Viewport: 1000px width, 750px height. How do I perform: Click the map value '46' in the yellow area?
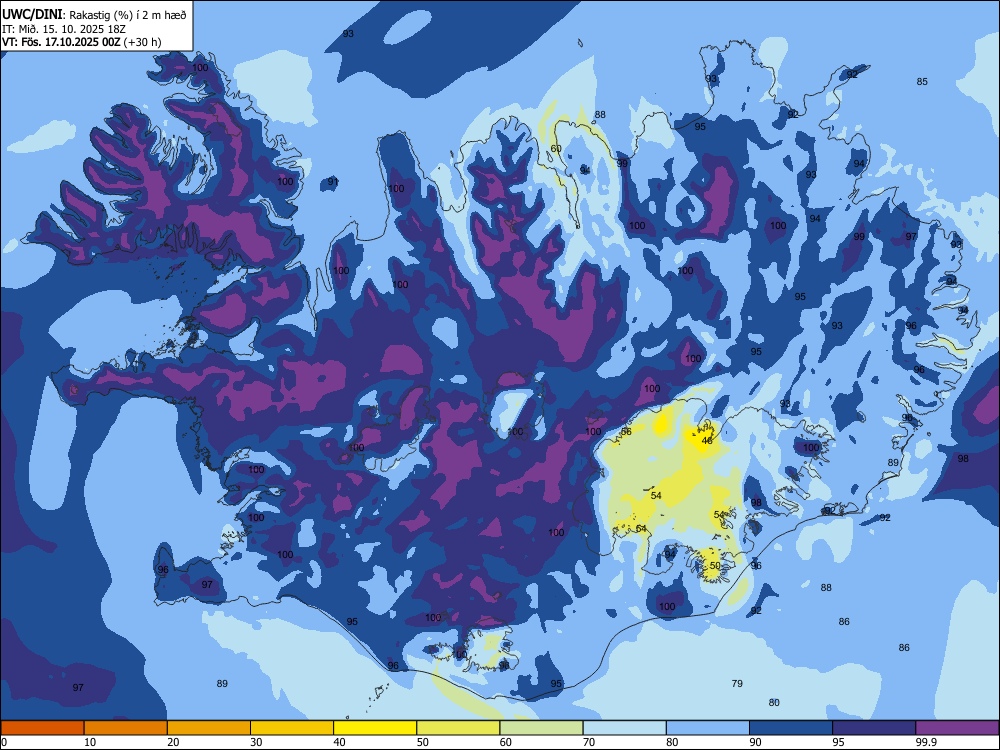point(707,441)
